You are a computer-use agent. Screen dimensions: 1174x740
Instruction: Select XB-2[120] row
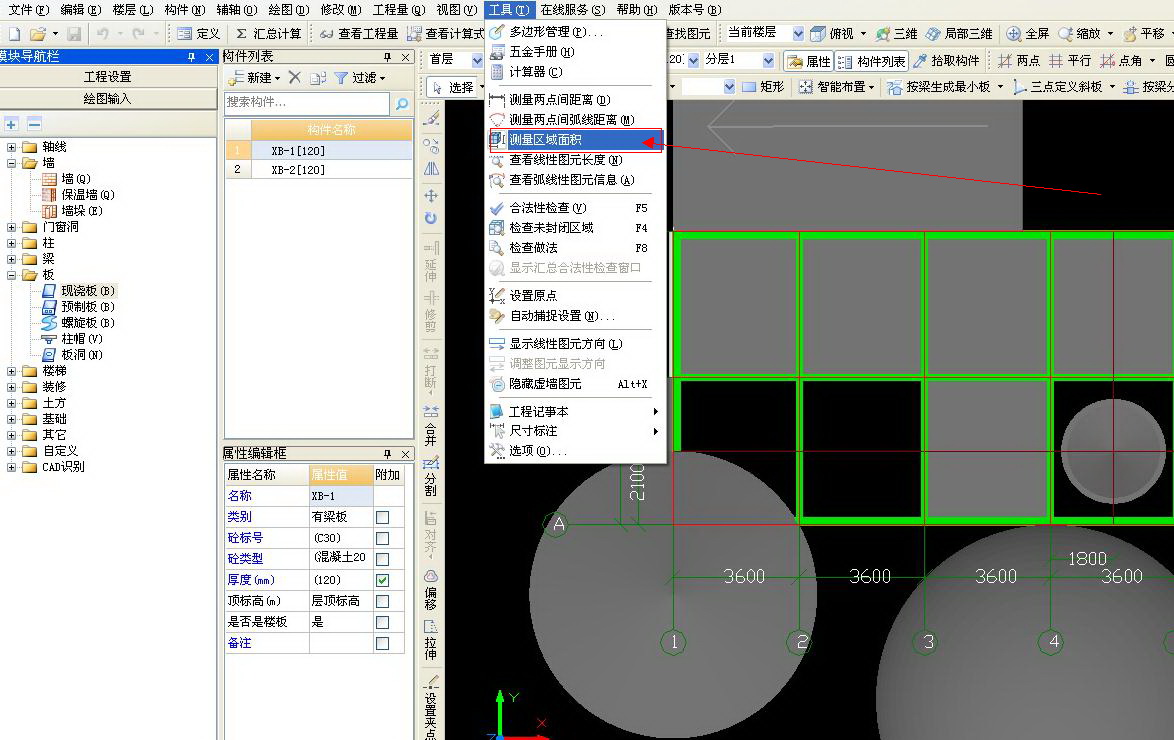(x=319, y=170)
